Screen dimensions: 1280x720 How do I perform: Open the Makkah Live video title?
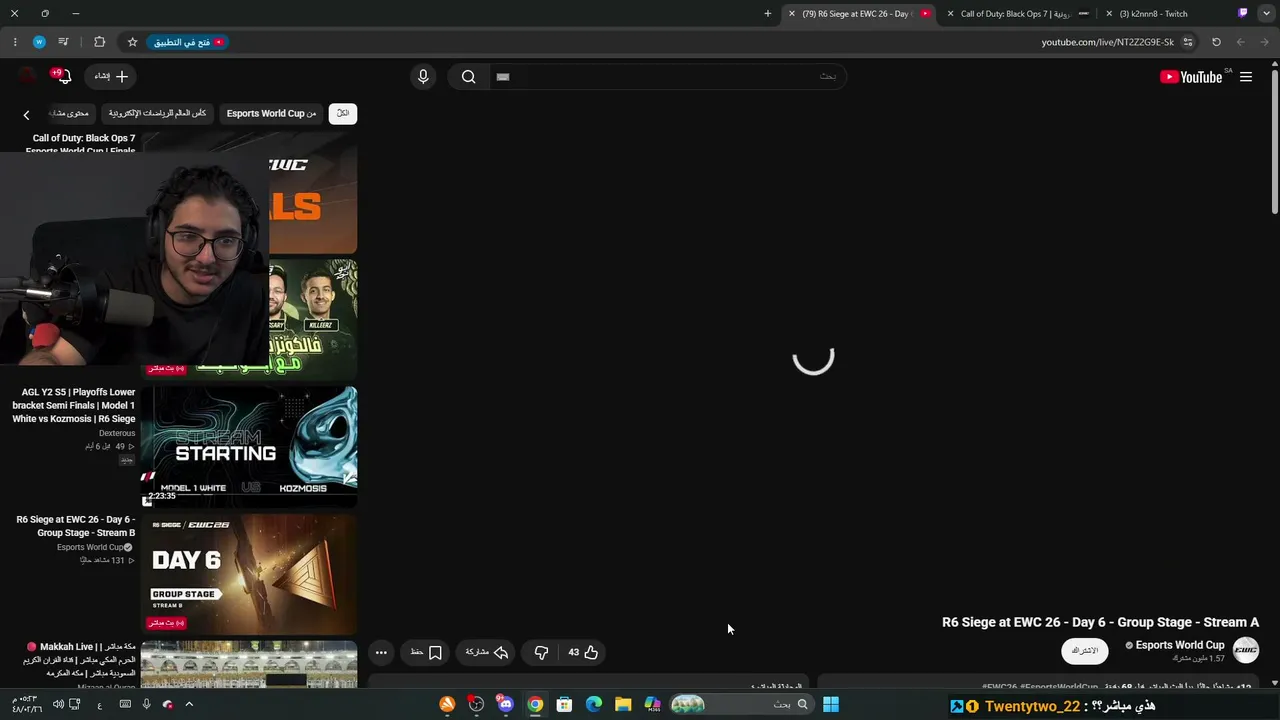tap(80, 660)
